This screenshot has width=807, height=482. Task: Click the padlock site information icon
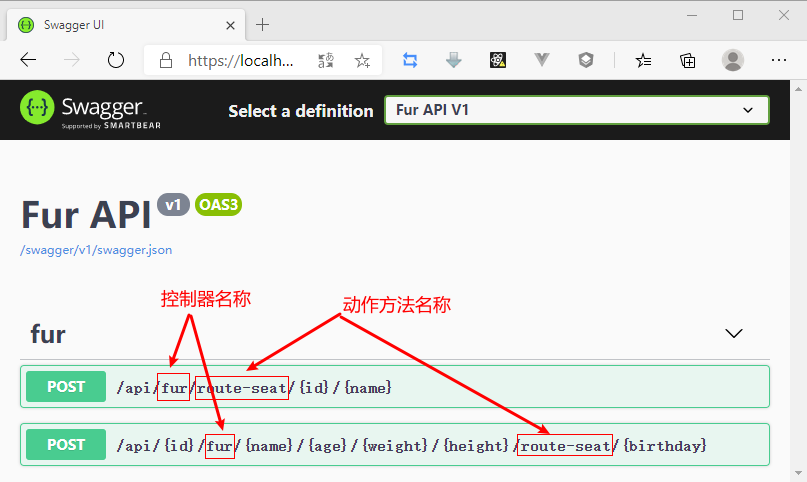click(x=168, y=61)
